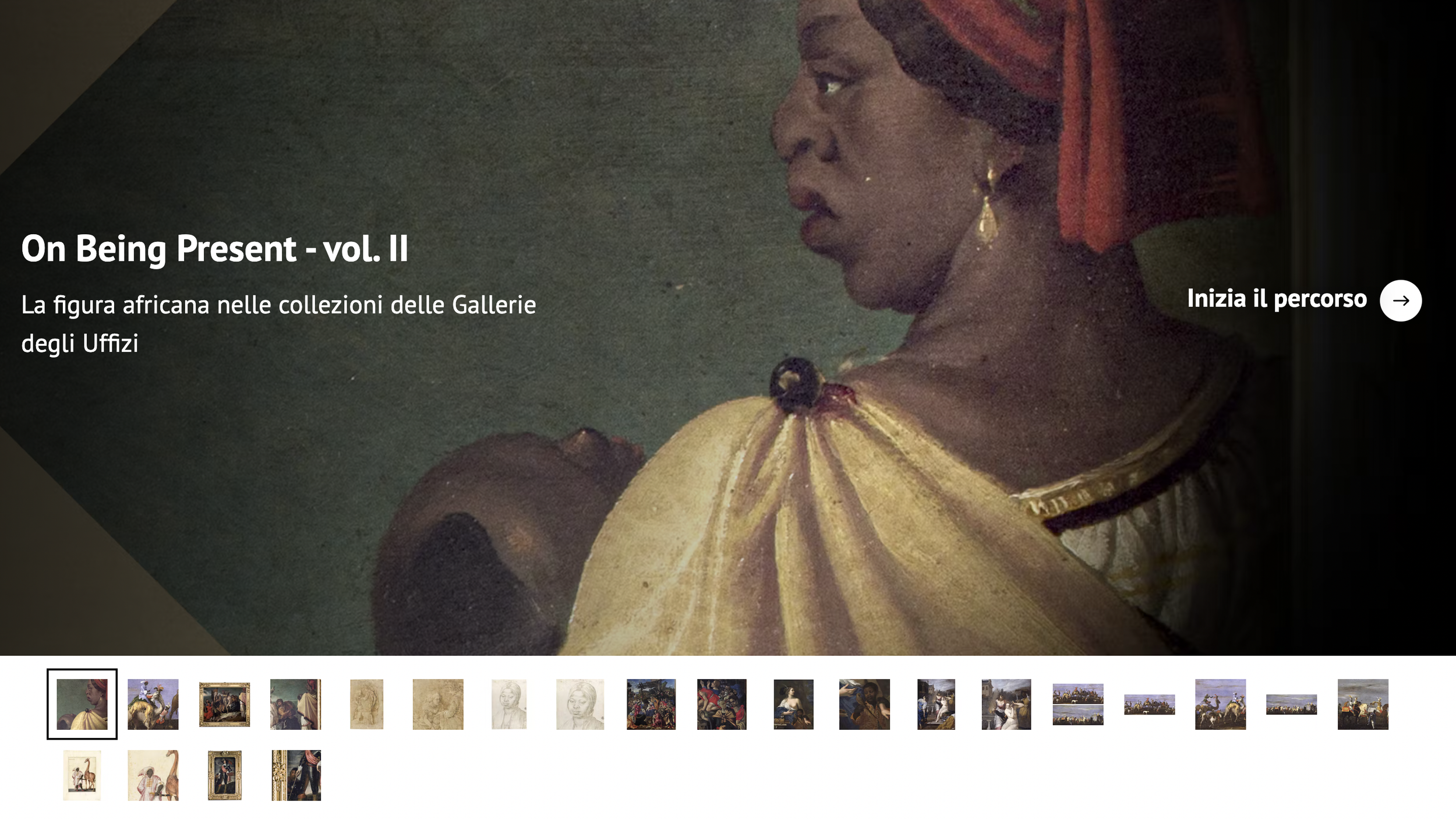Screen dimensions: 1456x819
Task: Select the two large camels close-up thumbnail
Action: 1220,704
